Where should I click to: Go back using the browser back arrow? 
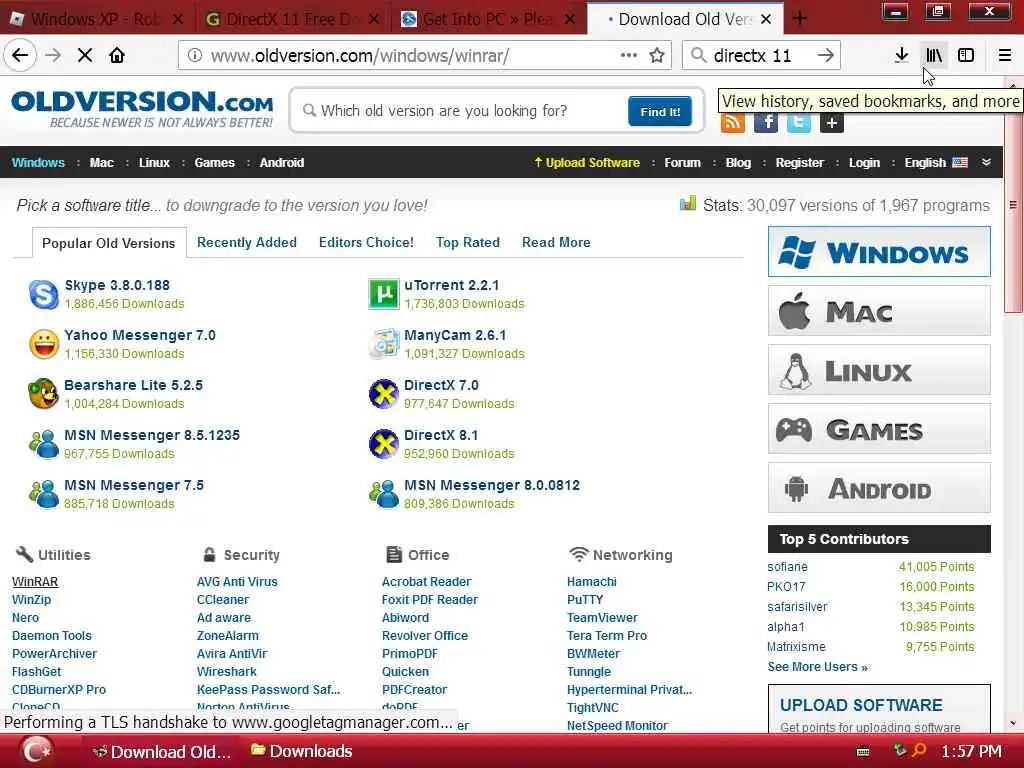pyautogui.click(x=20, y=56)
